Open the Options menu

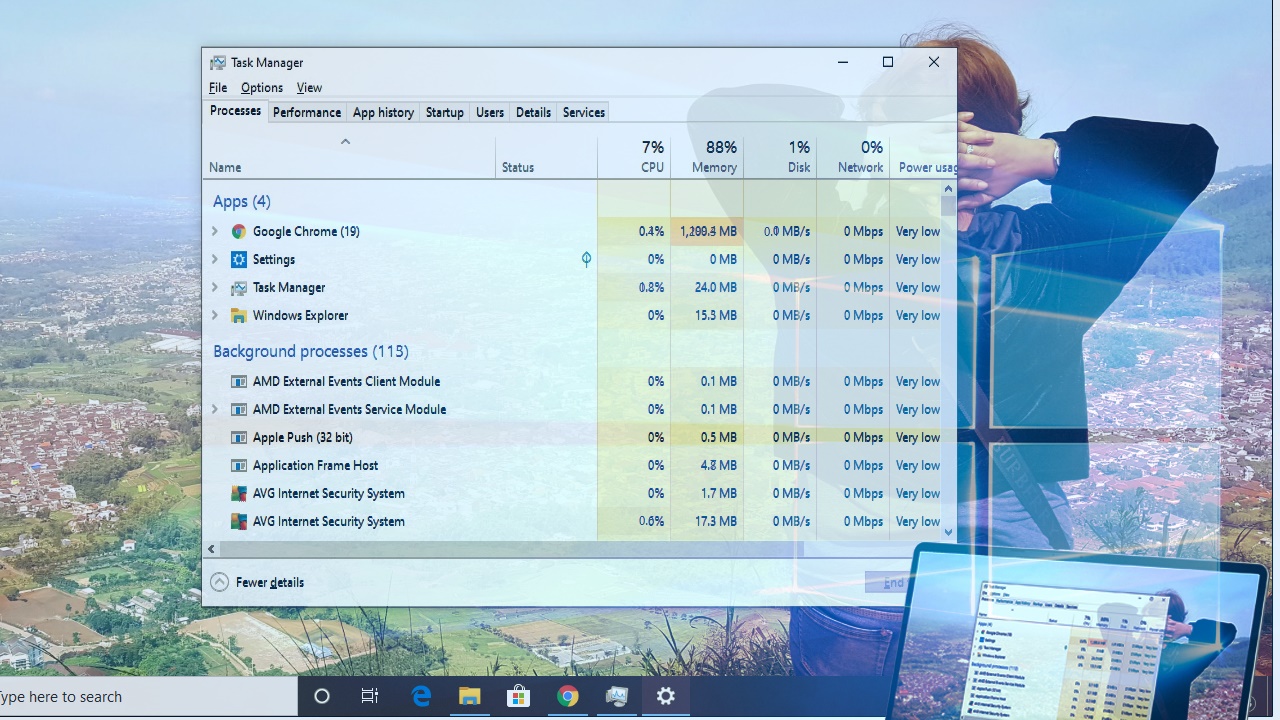pos(261,88)
